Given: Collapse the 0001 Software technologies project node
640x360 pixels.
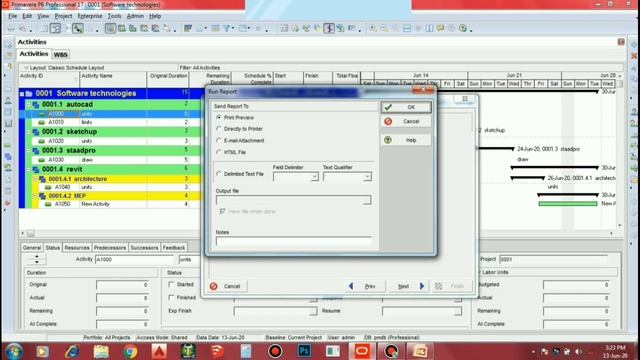Looking at the screenshot, I should click(22, 93).
